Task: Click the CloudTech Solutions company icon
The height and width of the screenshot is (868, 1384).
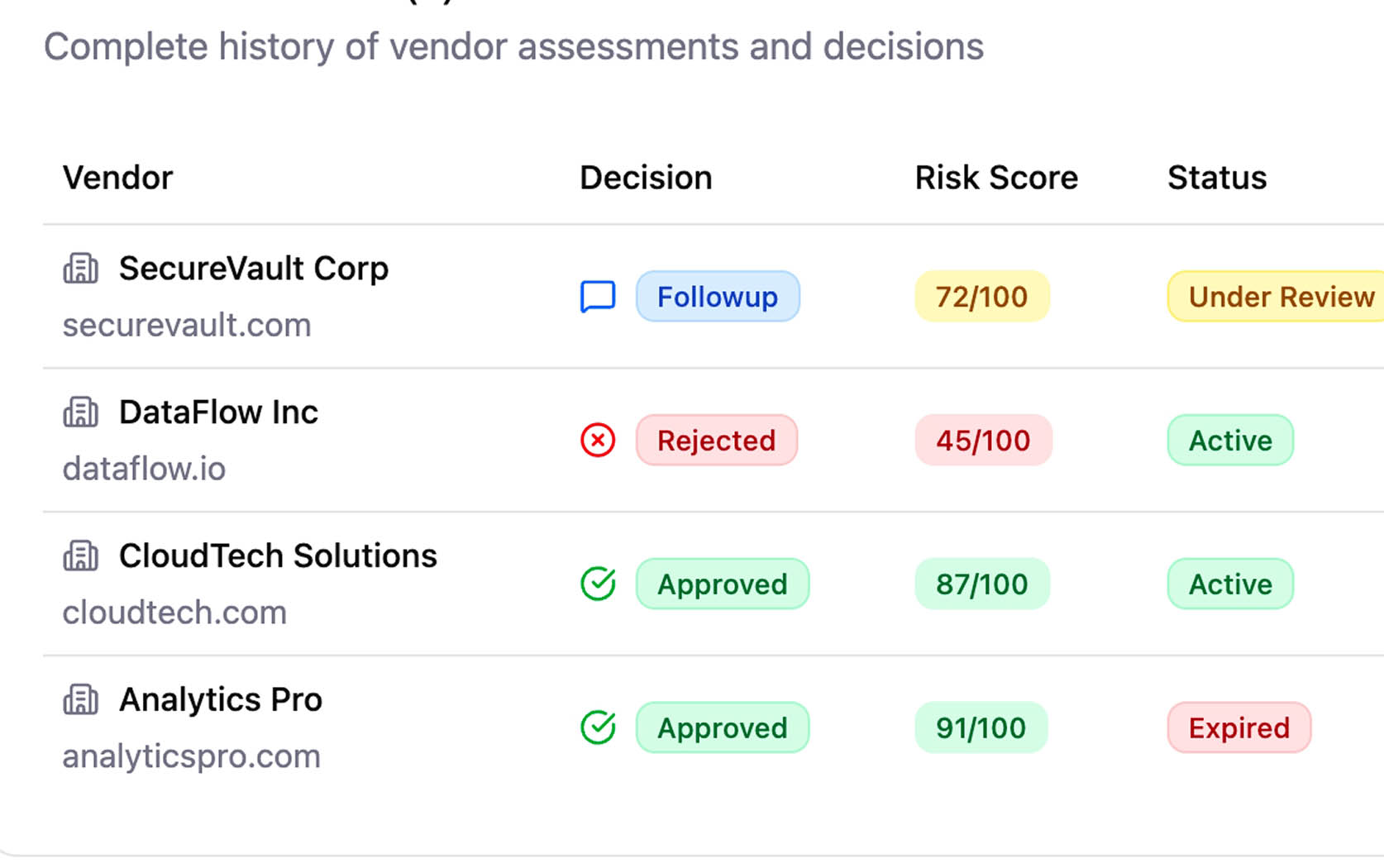Action: point(80,556)
